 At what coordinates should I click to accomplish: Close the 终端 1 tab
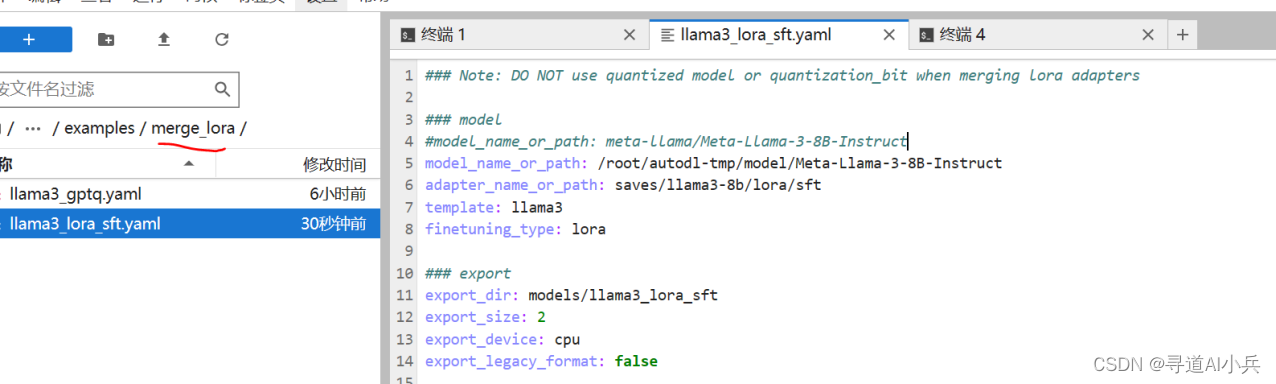click(x=629, y=35)
